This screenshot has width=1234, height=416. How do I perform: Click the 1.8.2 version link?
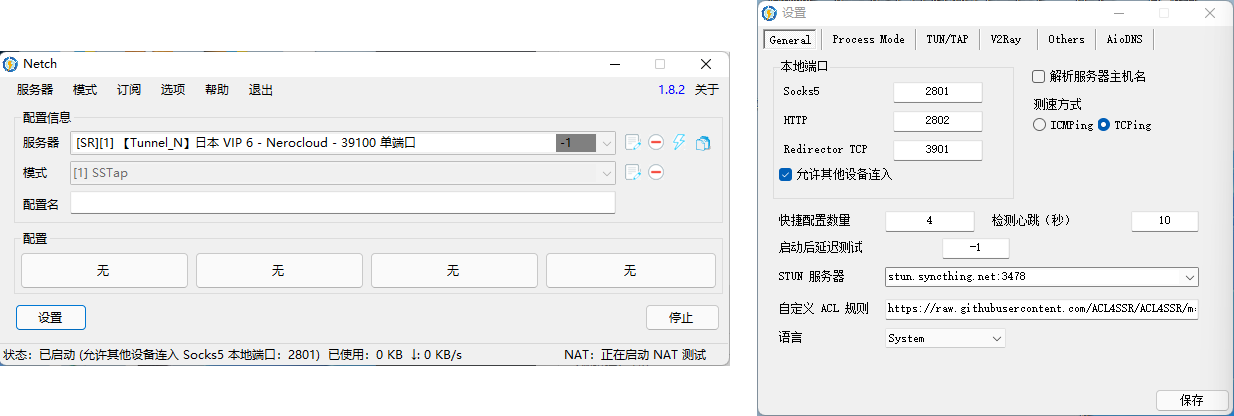click(671, 90)
